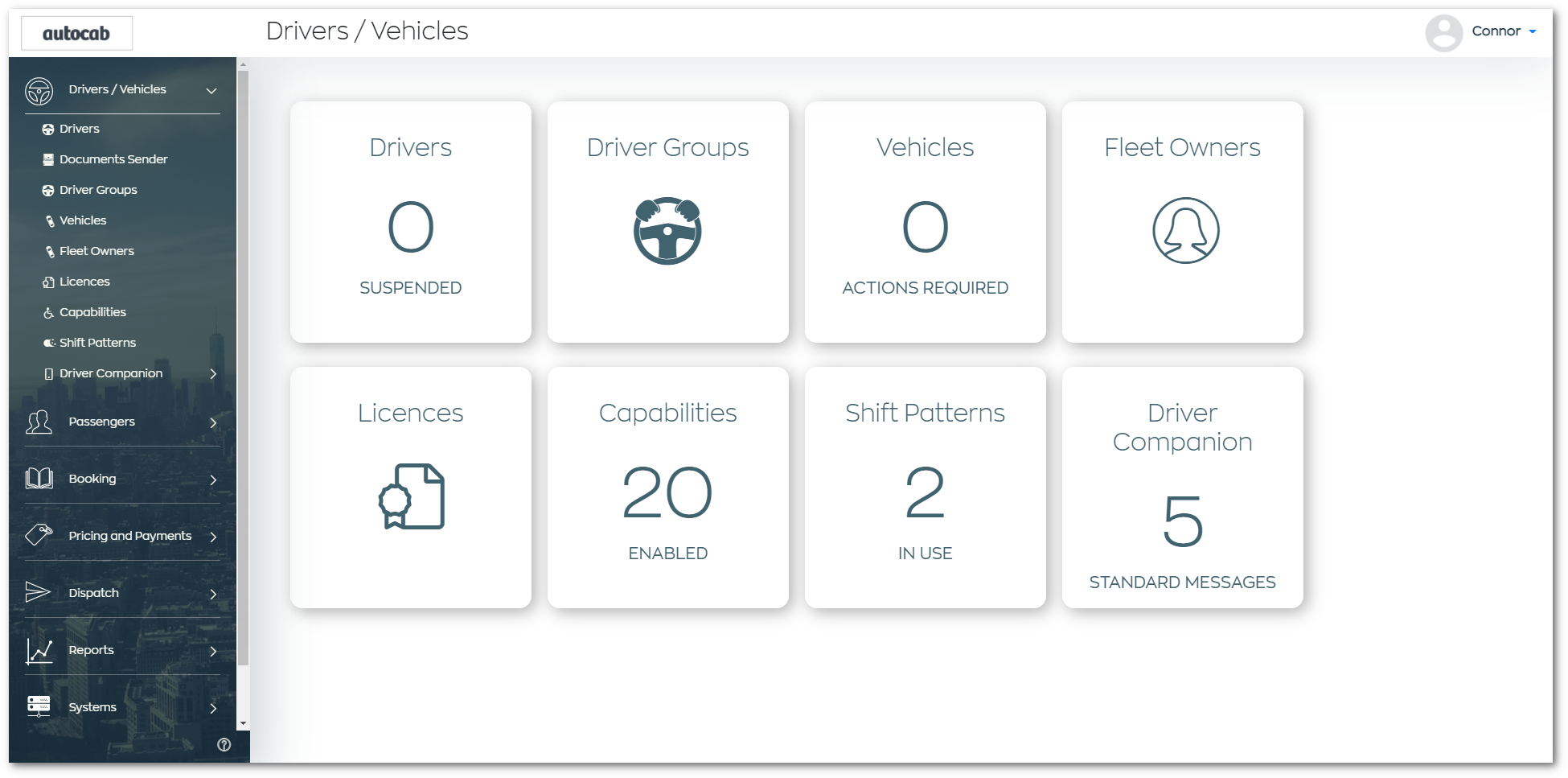This screenshot has height=778, width=1568.
Task: Click the Fleet Owners card title
Action: [1182, 147]
